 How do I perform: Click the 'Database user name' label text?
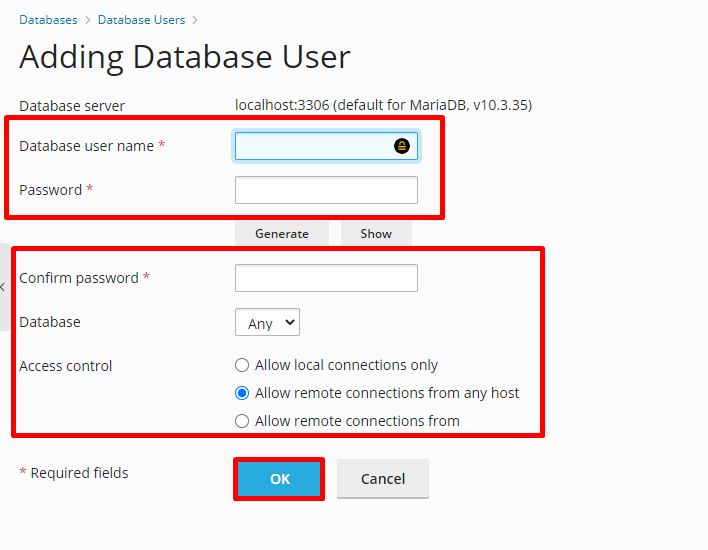pyautogui.click(x=86, y=146)
